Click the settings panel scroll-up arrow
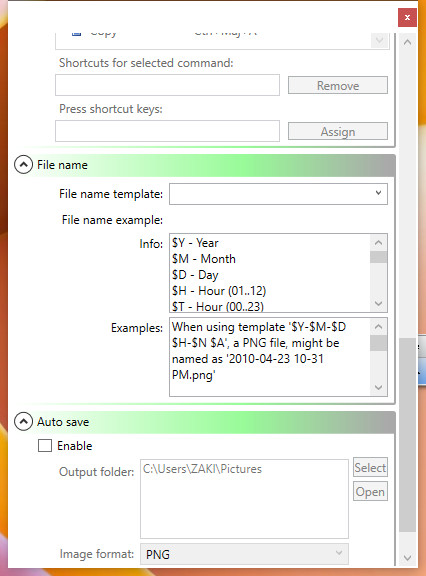426x576 pixels. click(407, 42)
